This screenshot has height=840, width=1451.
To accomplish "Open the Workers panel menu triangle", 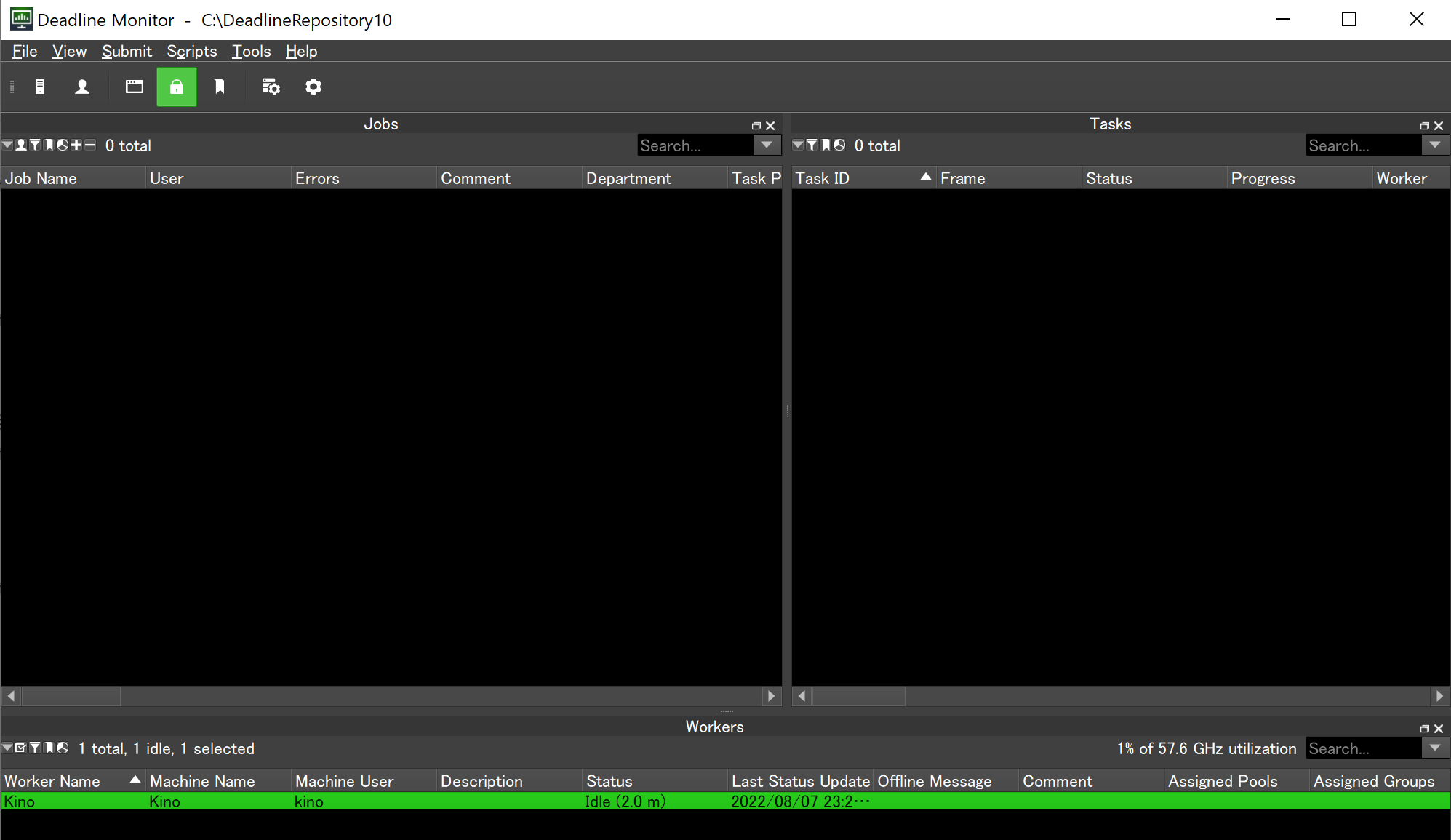I will (x=7, y=748).
